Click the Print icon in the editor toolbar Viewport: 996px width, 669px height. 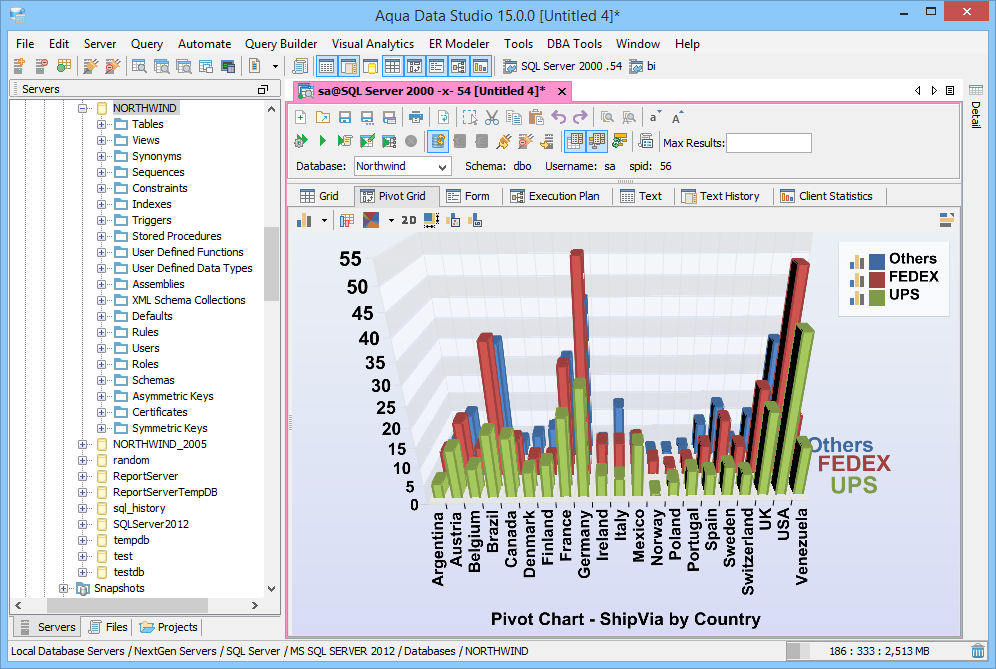click(416, 118)
